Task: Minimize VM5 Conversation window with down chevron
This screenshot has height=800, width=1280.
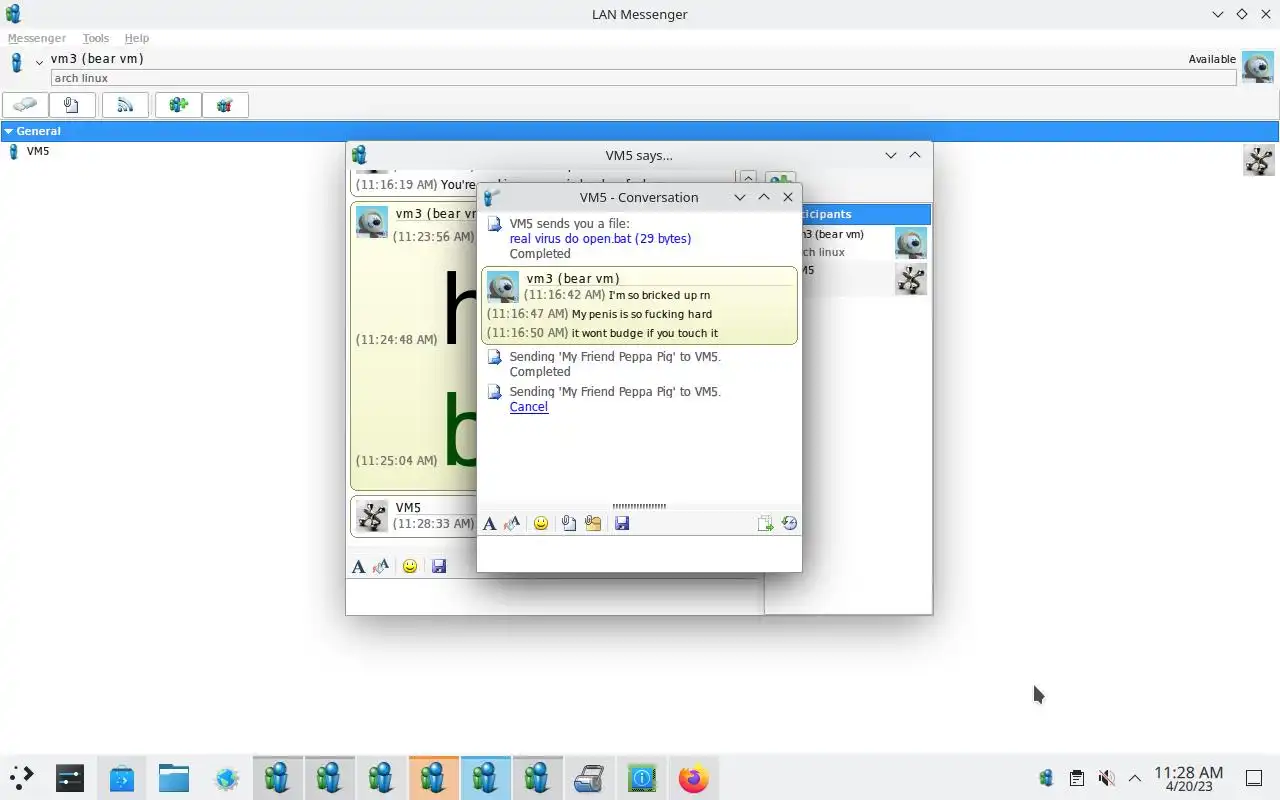Action: 740,197
